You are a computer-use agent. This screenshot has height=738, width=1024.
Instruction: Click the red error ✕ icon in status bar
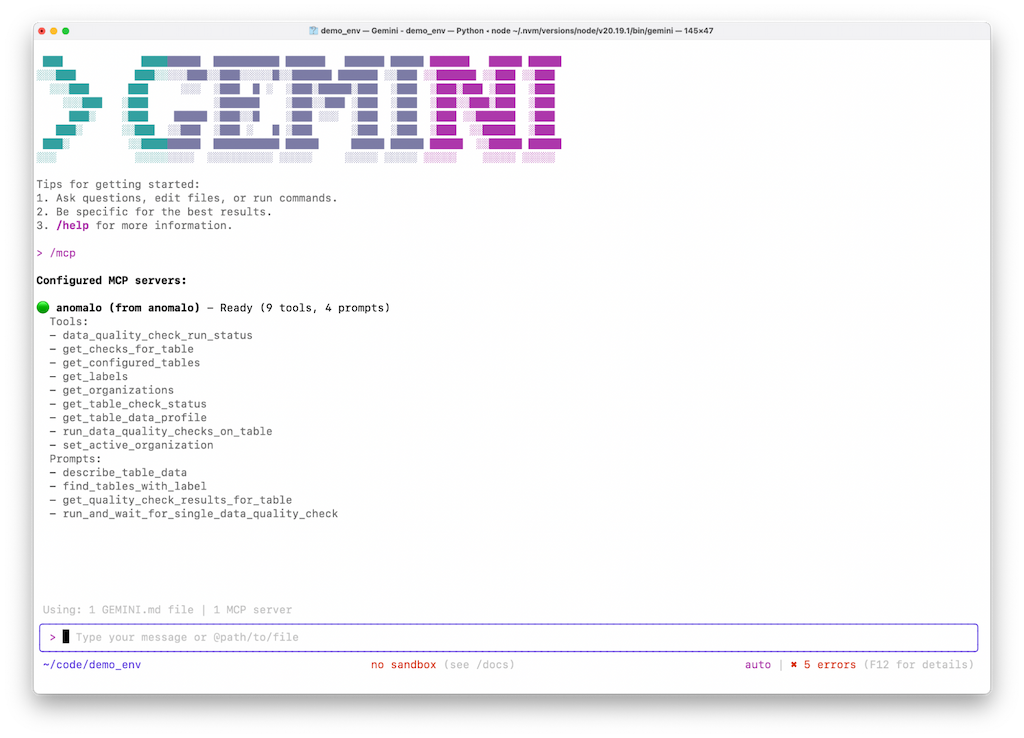[x=796, y=664]
